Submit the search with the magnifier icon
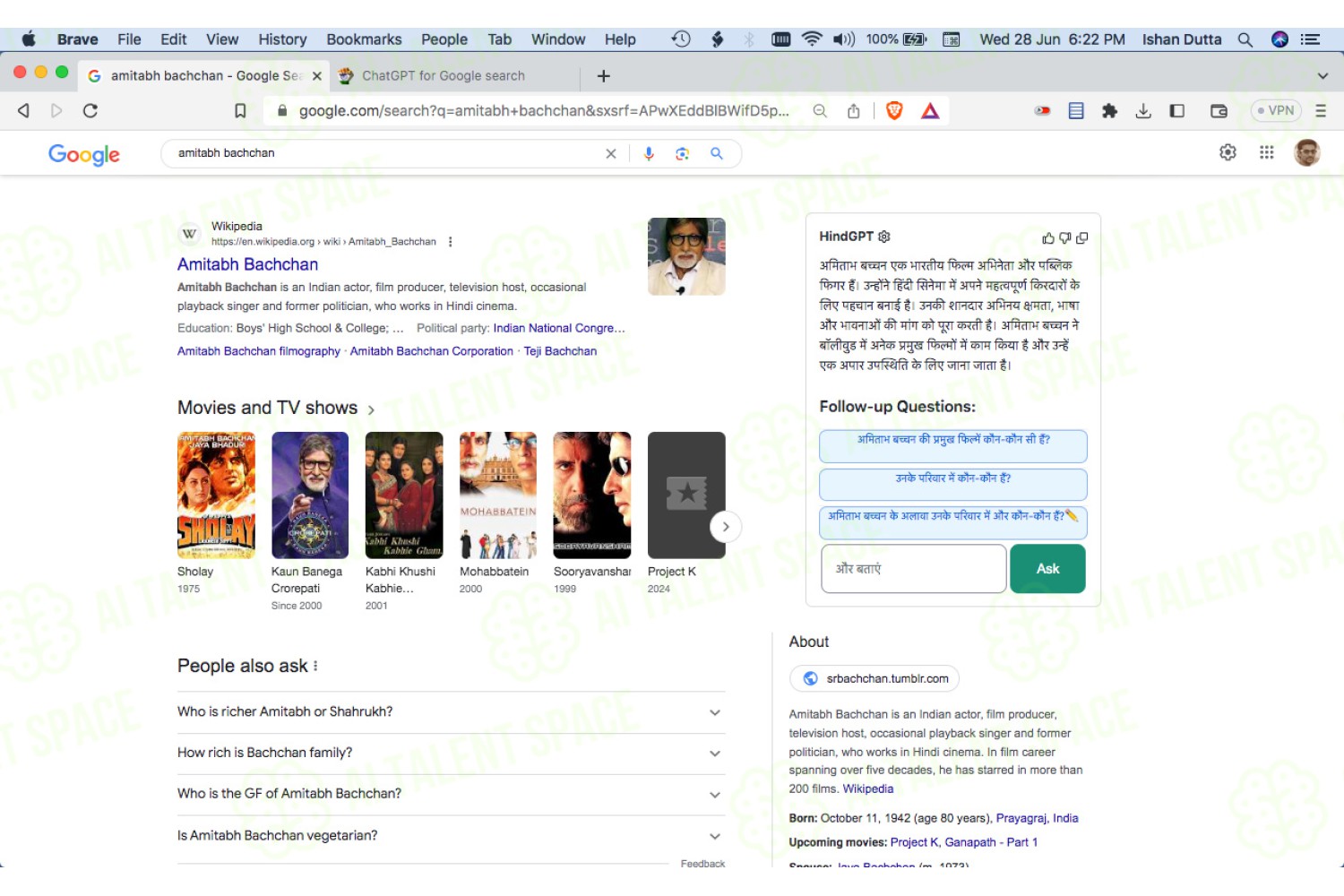Image resolution: width=1344 pixels, height=896 pixels. coord(717,154)
